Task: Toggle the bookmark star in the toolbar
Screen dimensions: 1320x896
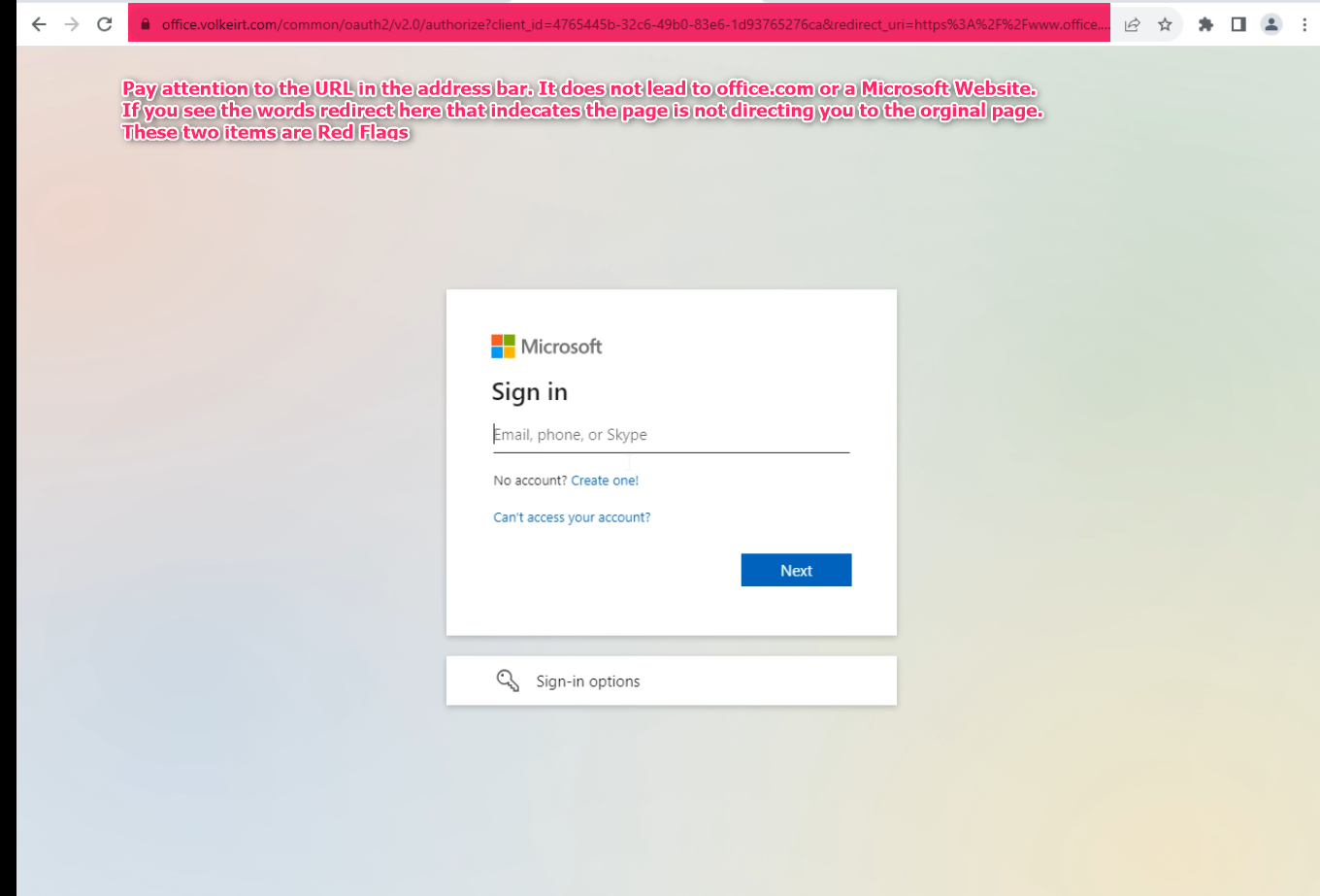Action: pyautogui.click(x=1165, y=23)
